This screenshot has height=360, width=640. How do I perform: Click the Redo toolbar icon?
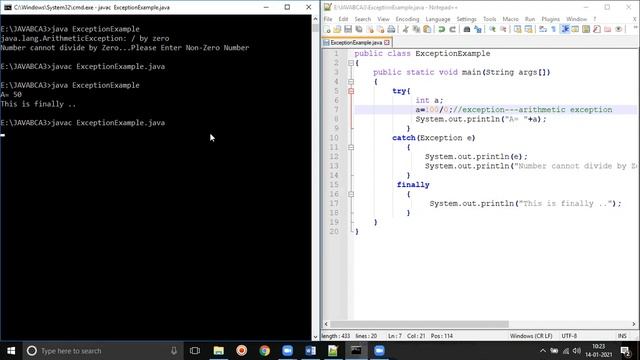(x=452, y=29)
